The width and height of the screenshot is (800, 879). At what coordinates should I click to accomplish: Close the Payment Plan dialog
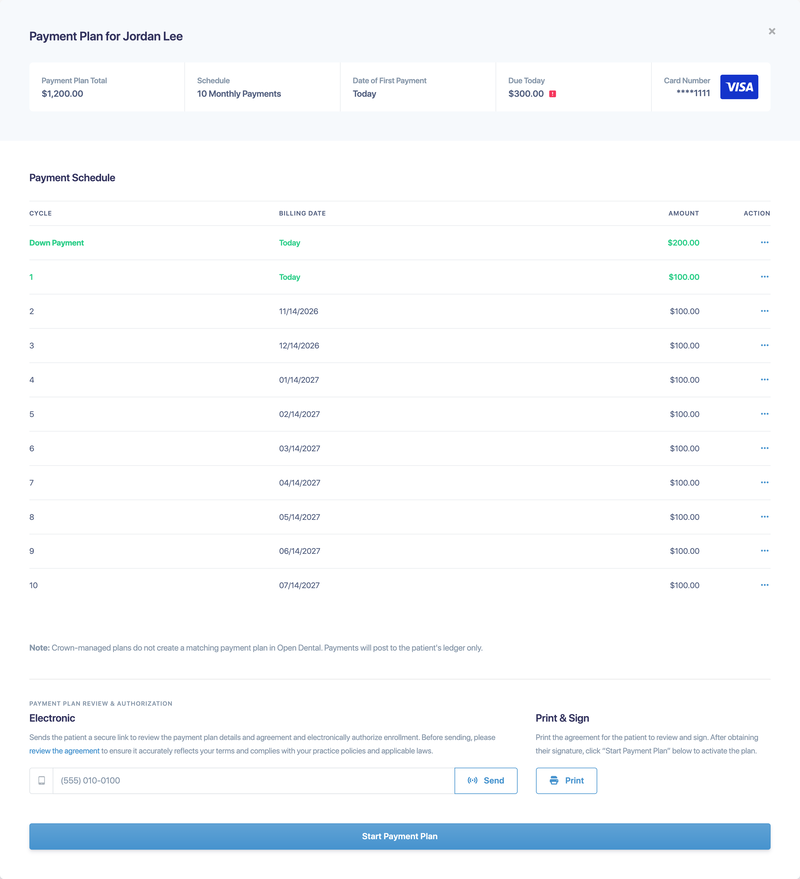(x=771, y=31)
